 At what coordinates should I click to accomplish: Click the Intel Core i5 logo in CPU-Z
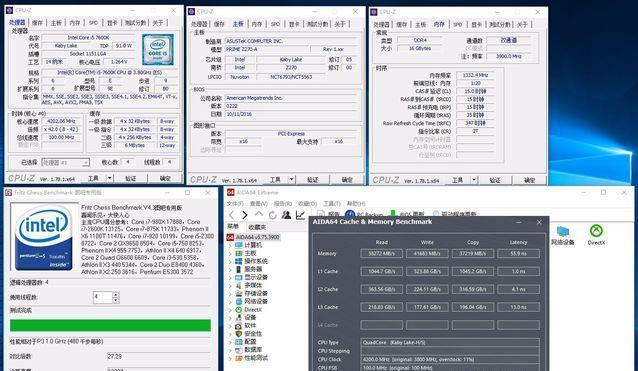[158, 49]
